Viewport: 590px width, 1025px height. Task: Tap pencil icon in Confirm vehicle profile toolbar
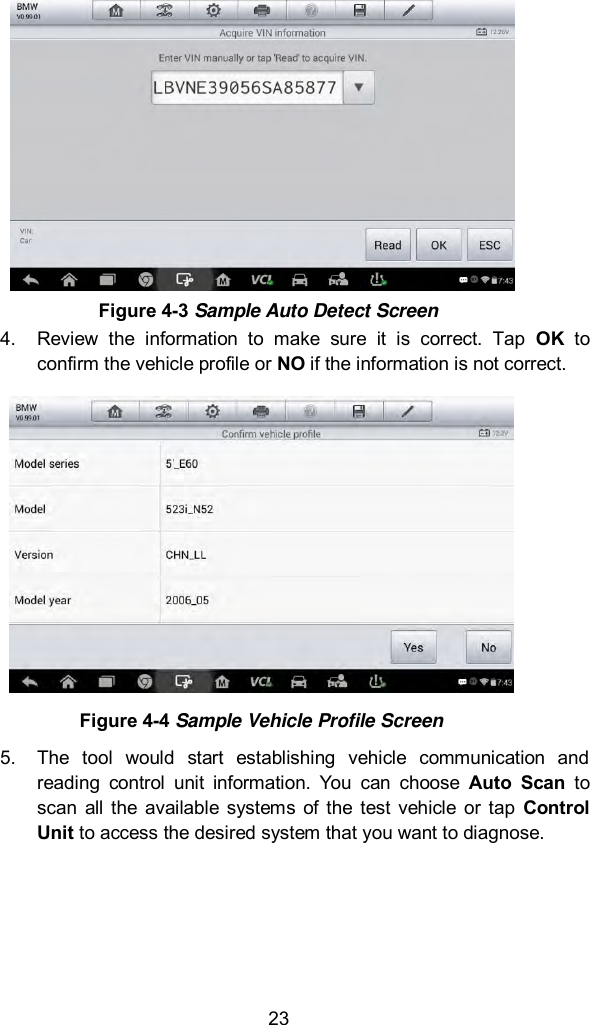point(407,411)
